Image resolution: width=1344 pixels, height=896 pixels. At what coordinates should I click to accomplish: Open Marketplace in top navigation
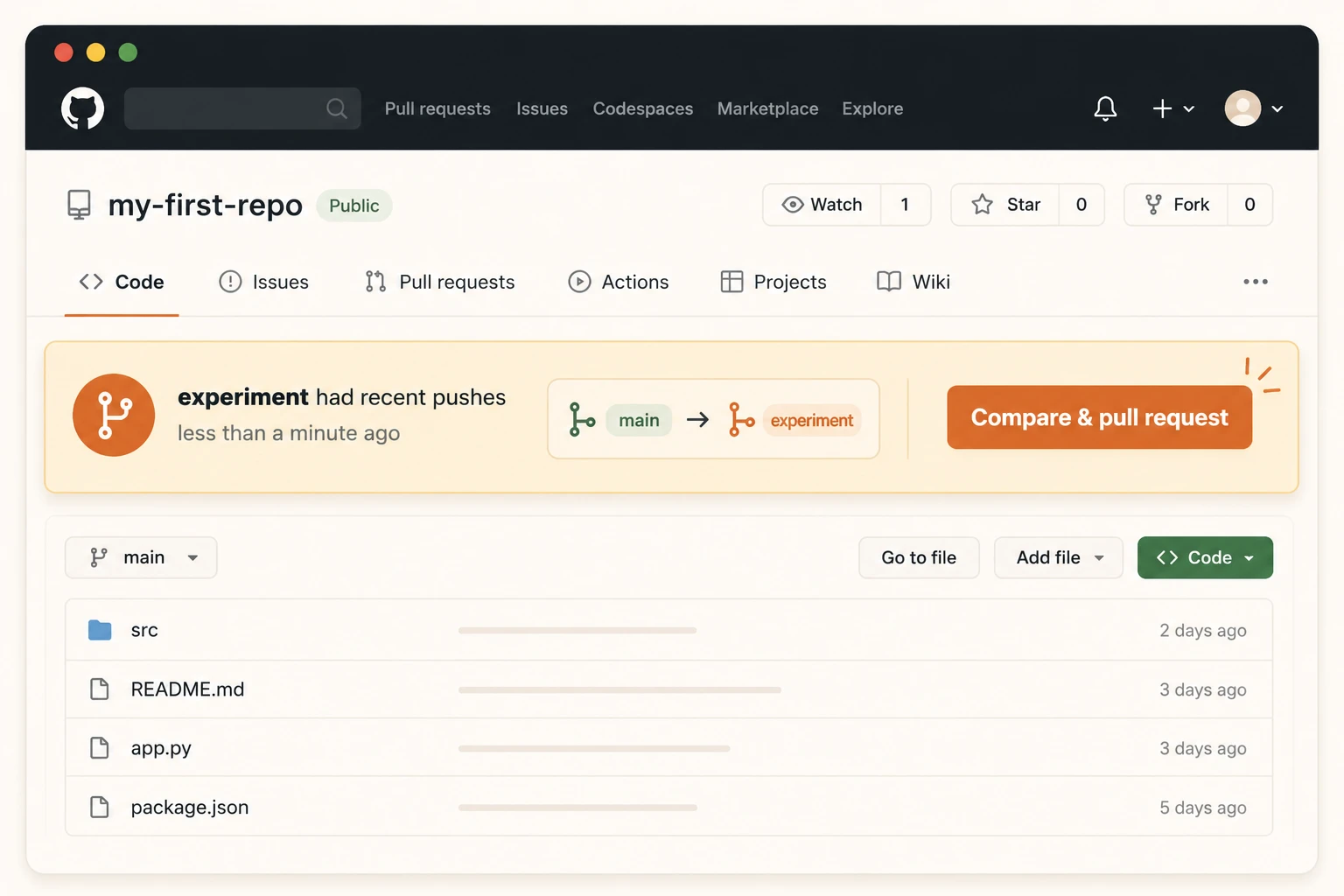pos(768,108)
